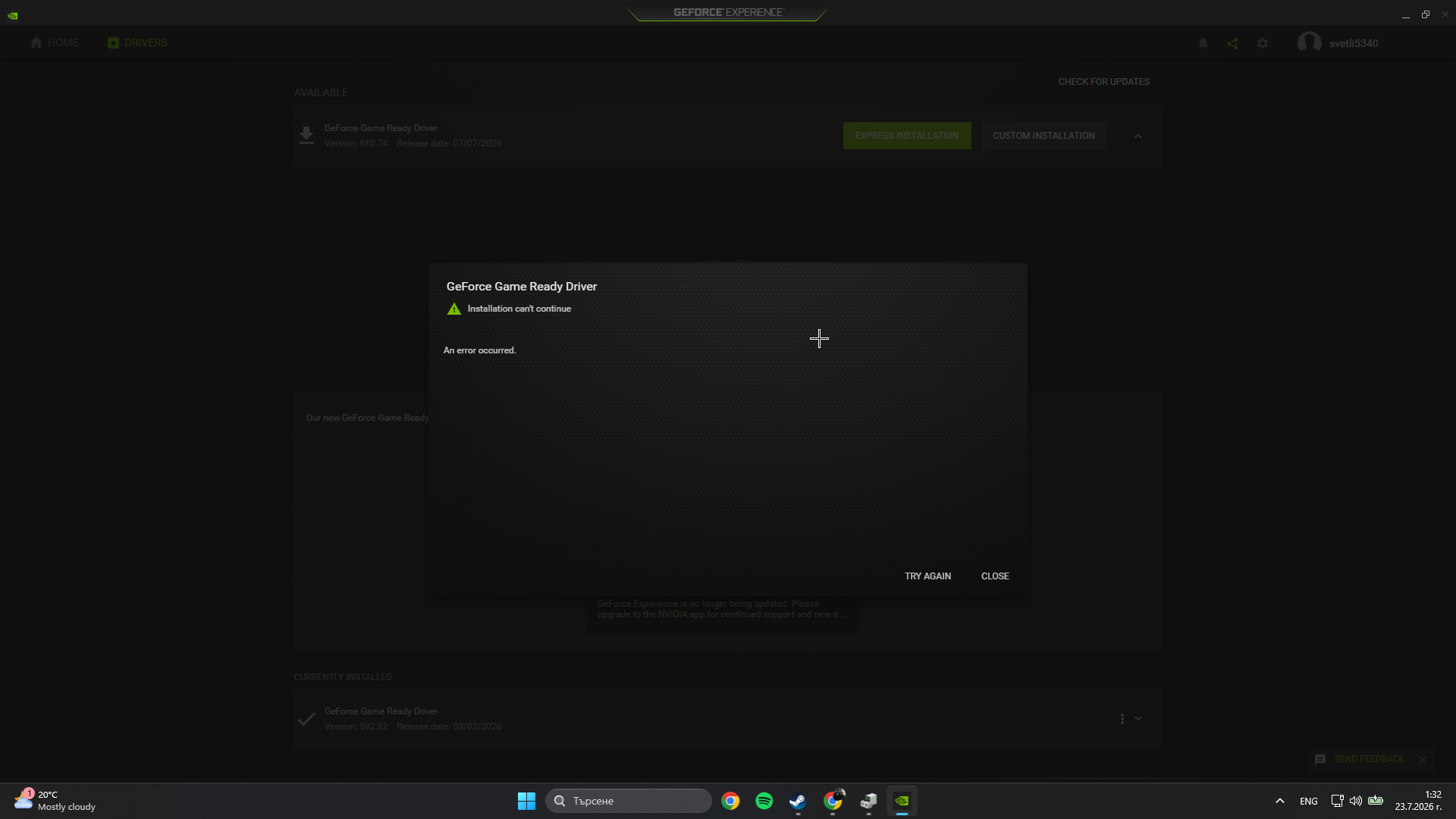
Task: Switch to the DRIVERS tab
Action: click(x=137, y=43)
